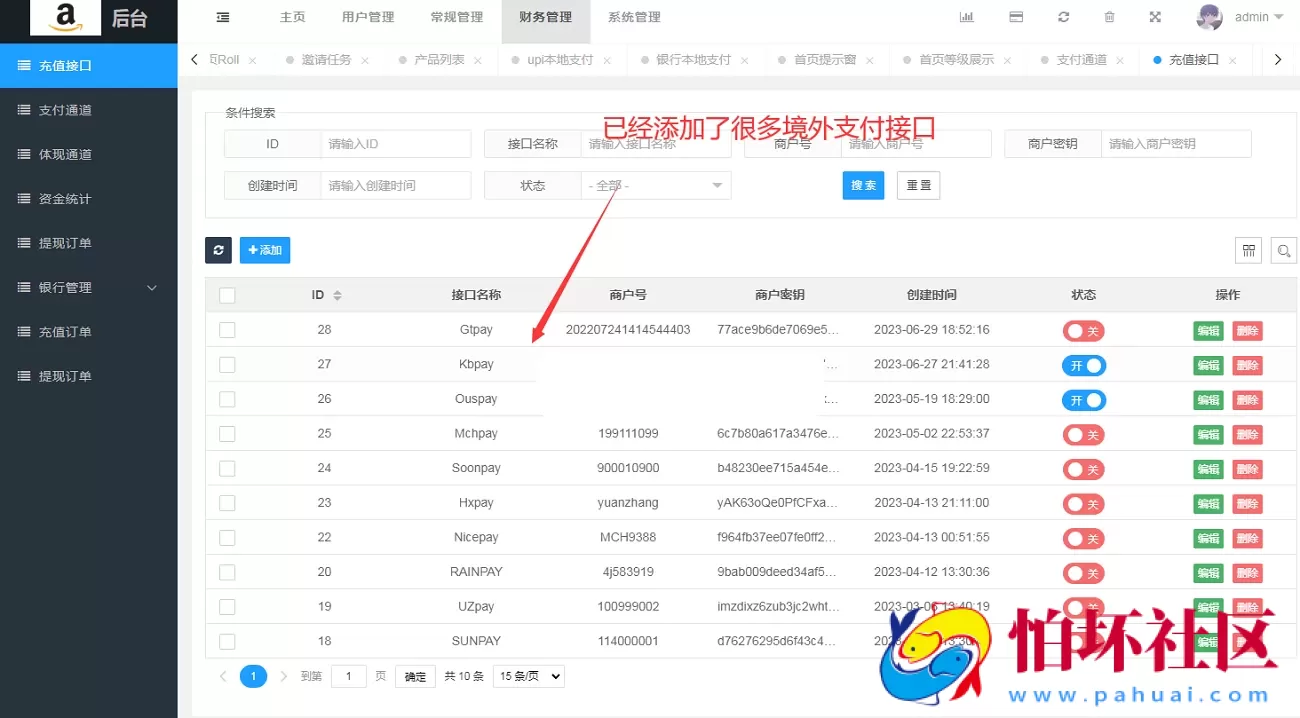Viewport: 1300px width, 718px height.
Task: Switch to the 财务管理 menu tab
Action: click(545, 16)
